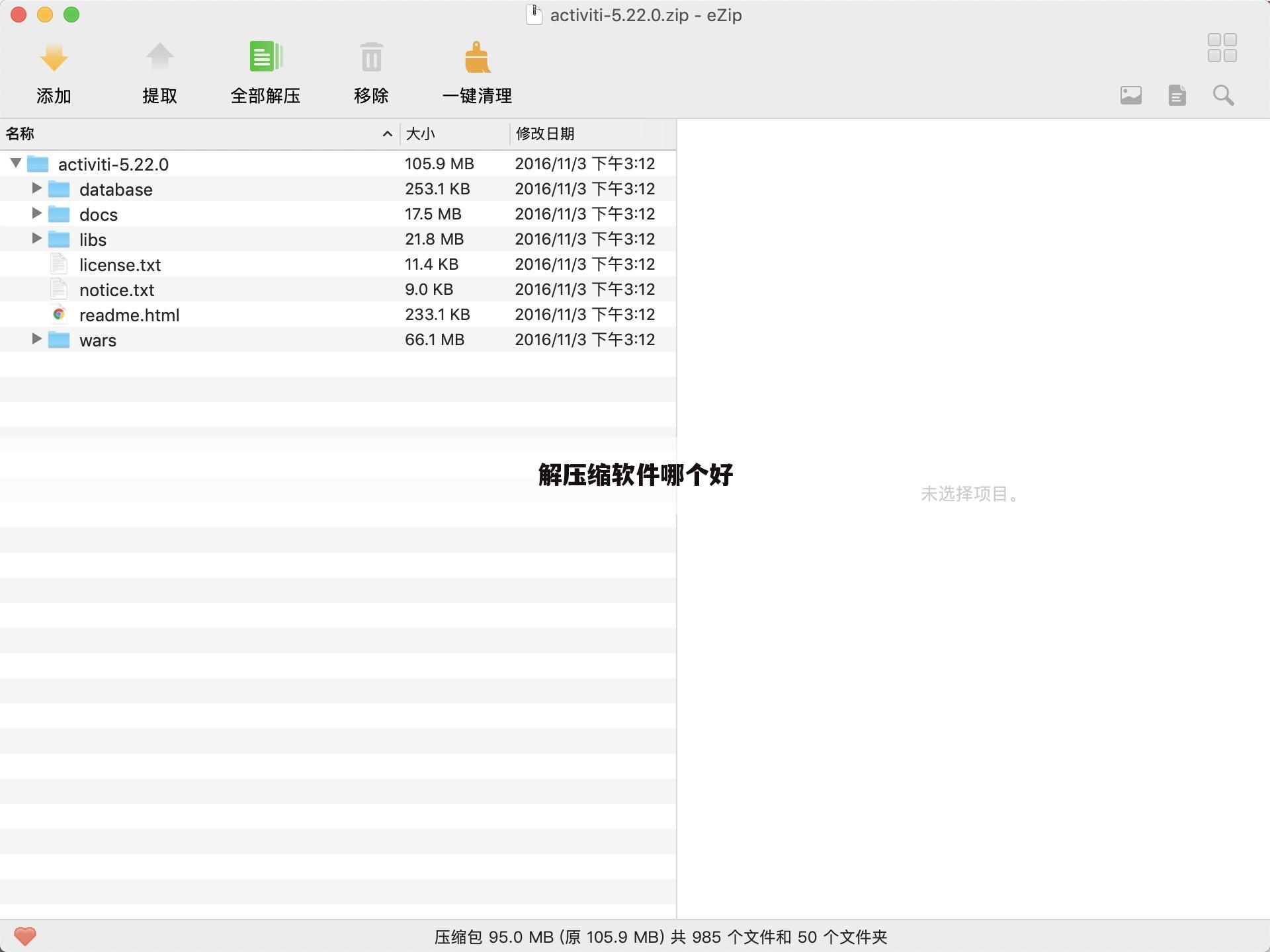Click the 添加 (Add) yellow arrow icon
Image resolution: width=1270 pixels, height=952 pixels.
[54, 58]
